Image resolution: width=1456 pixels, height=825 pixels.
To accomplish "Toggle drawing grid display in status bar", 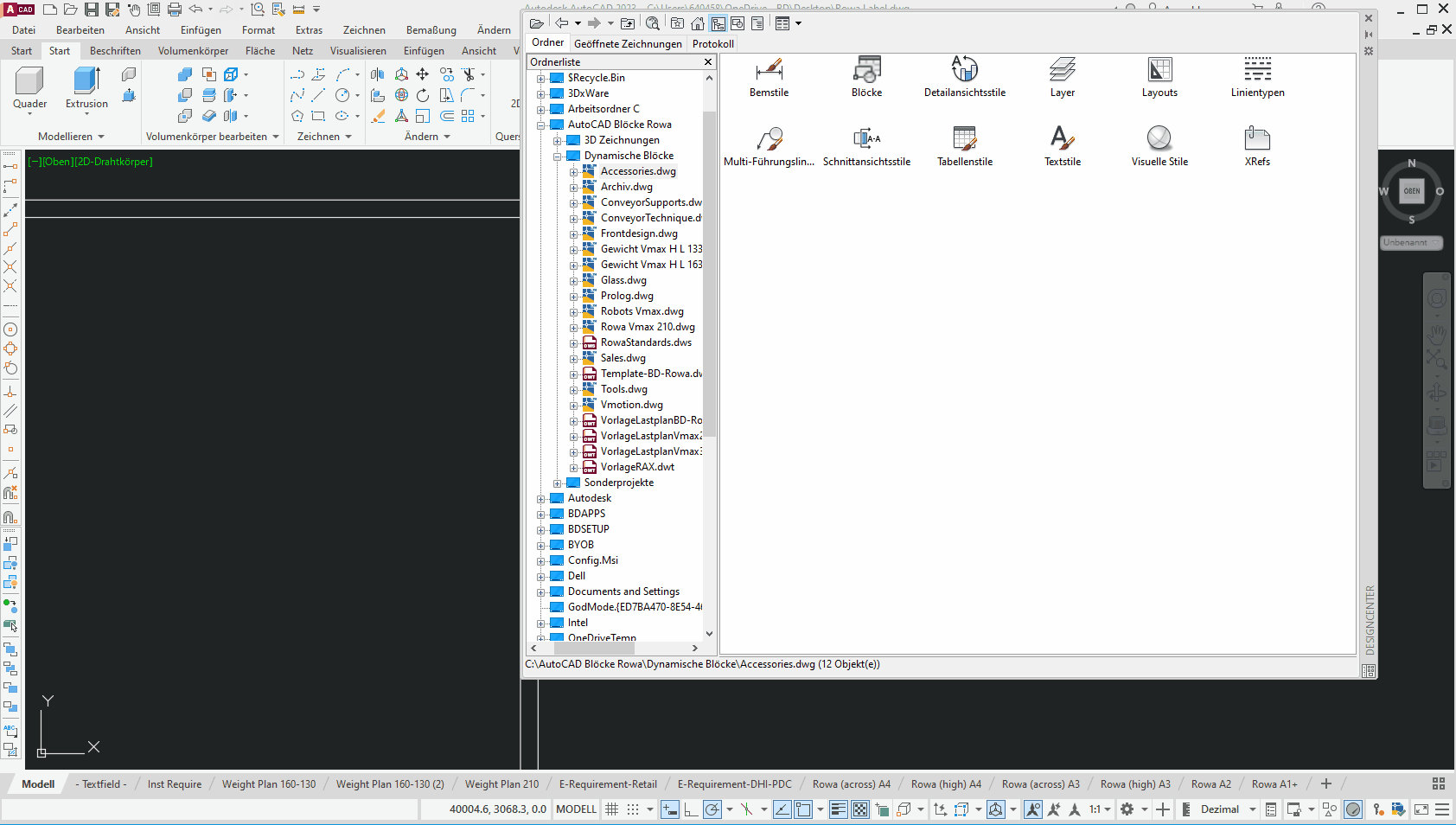I will tap(612, 809).
